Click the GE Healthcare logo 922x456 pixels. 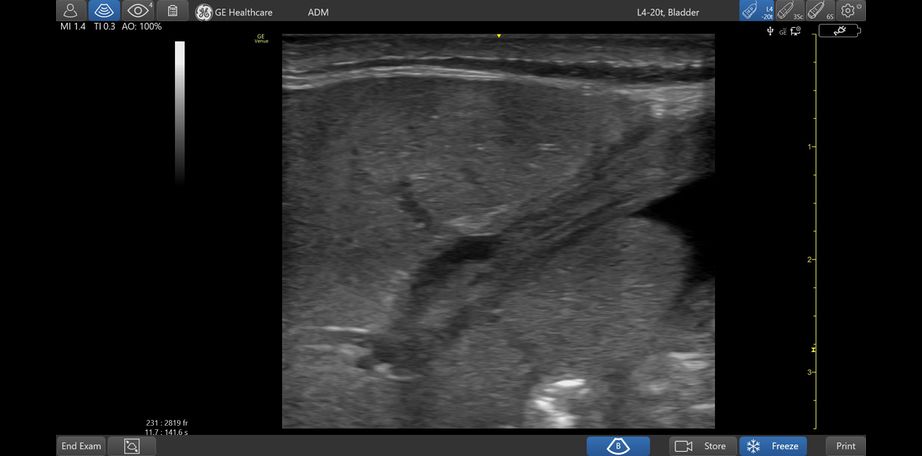tap(203, 12)
